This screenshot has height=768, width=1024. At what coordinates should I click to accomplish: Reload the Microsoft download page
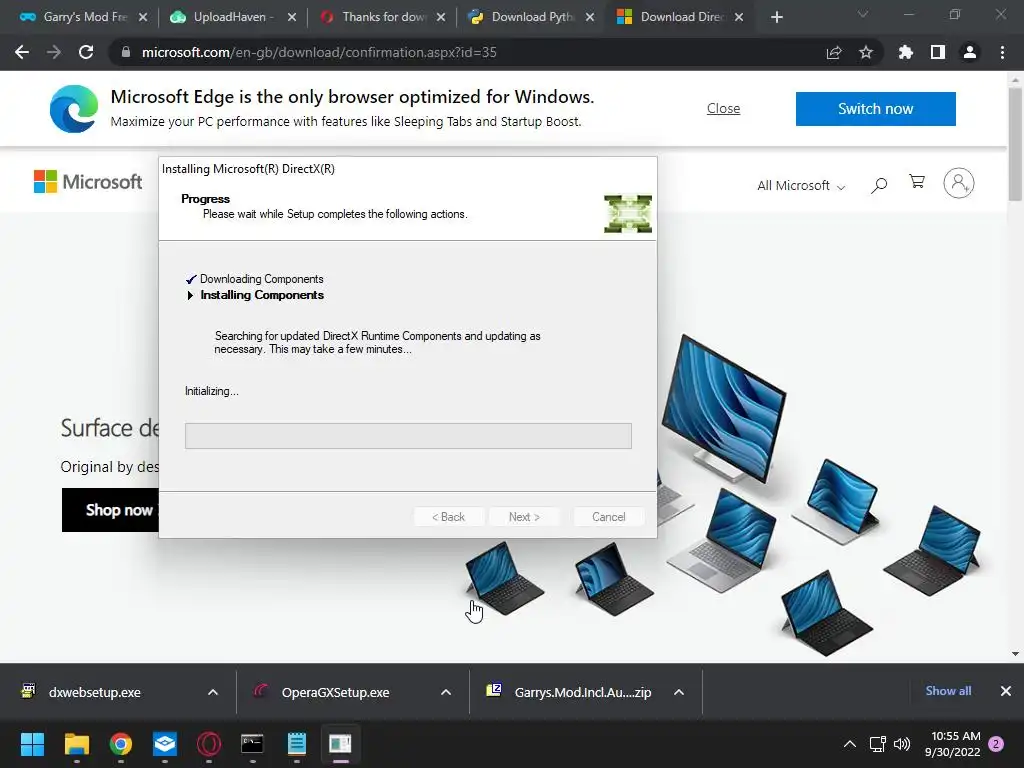point(86,52)
